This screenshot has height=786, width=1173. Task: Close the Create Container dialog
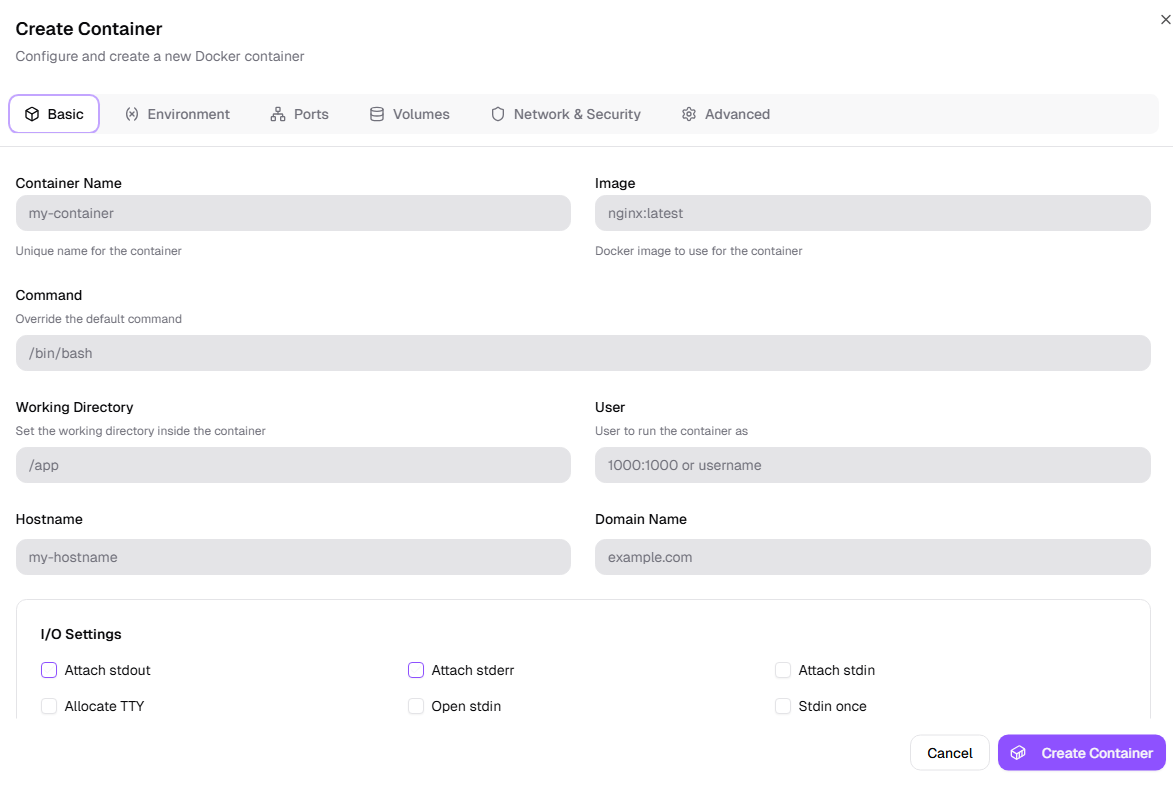click(1165, 19)
